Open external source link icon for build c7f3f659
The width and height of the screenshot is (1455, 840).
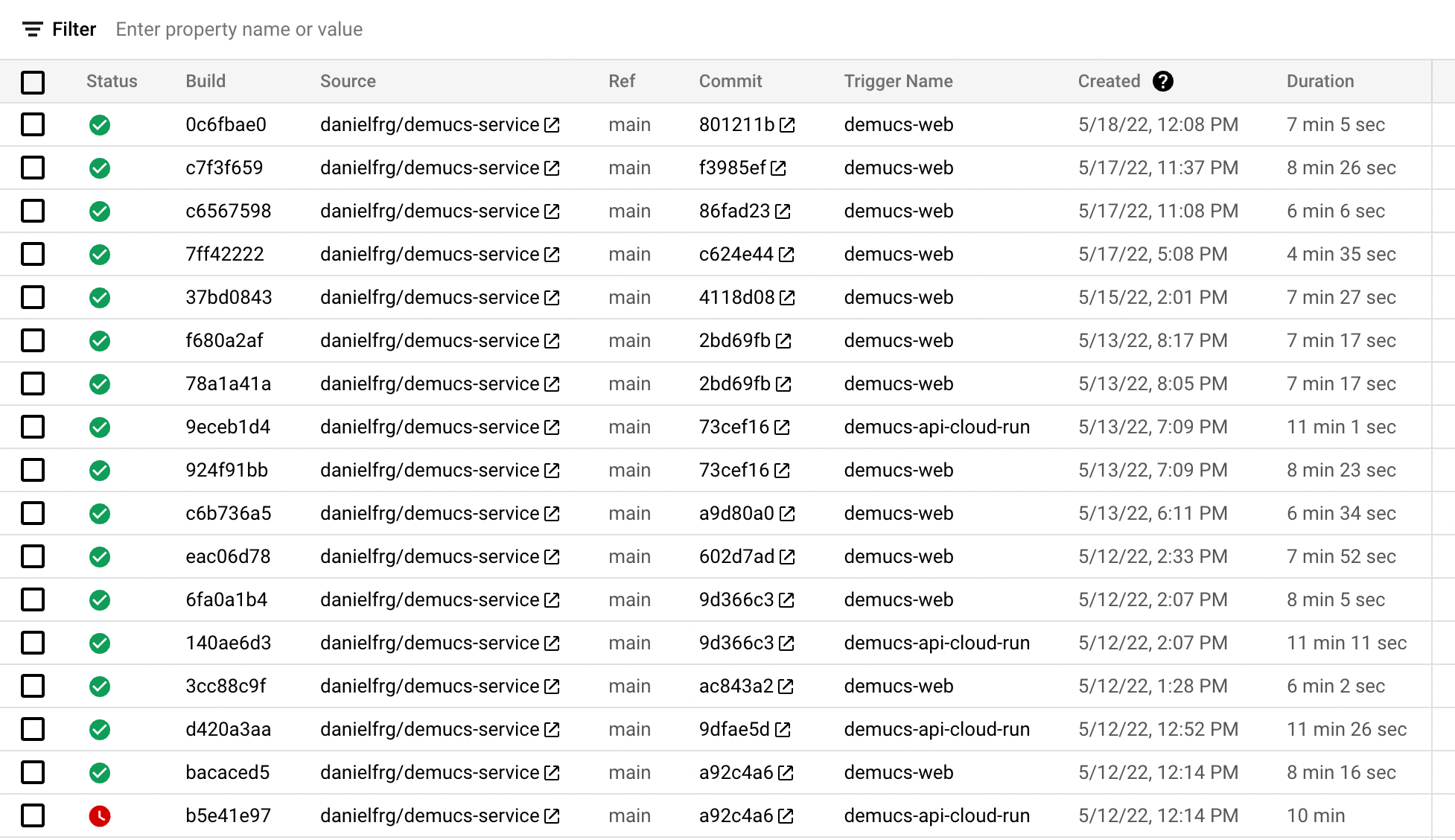[x=552, y=168]
